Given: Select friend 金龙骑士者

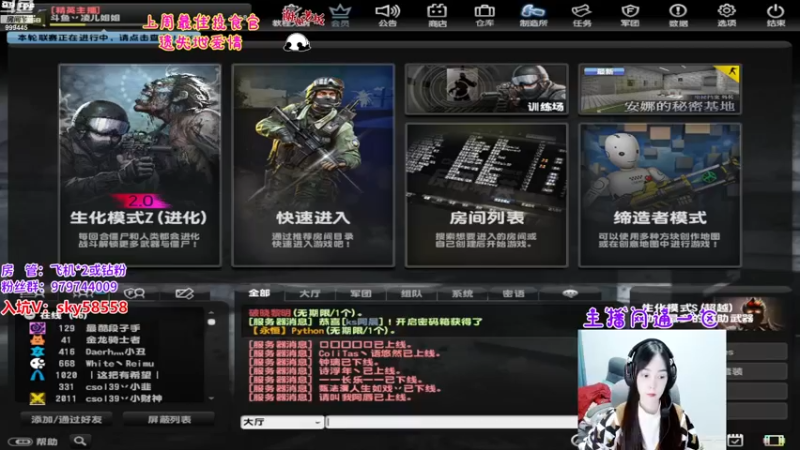Looking at the screenshot, I should (115, 340).
